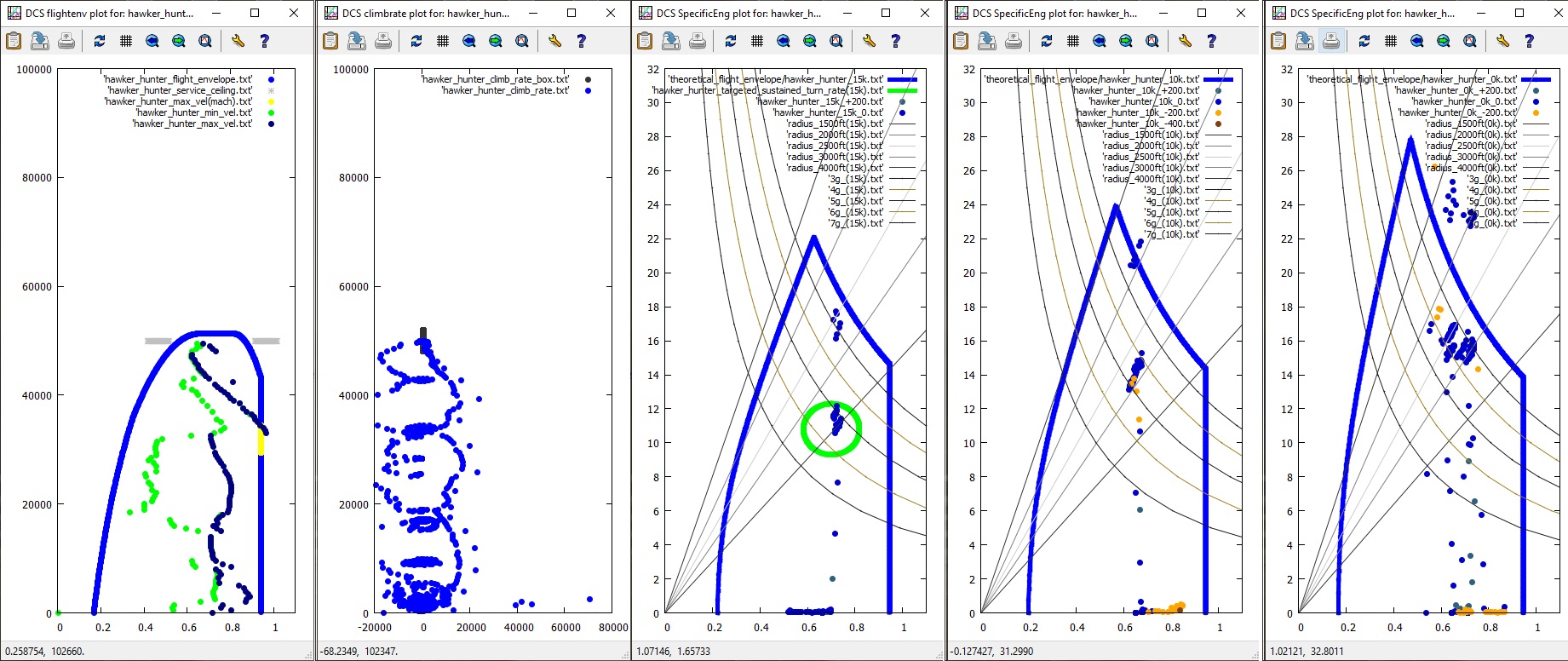Click yellow dot beside 'hawker_hunter_max_vel(mach).txt'
Screen dimensions: 1568x661
(272, 101)
